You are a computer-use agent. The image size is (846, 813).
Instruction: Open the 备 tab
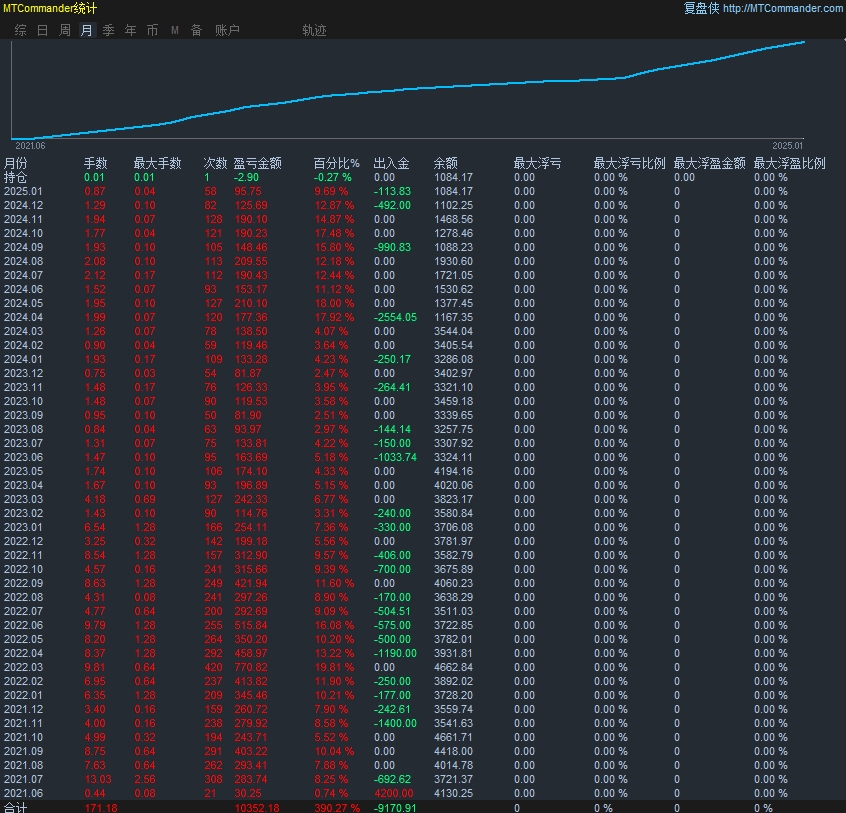pos(196,30)
